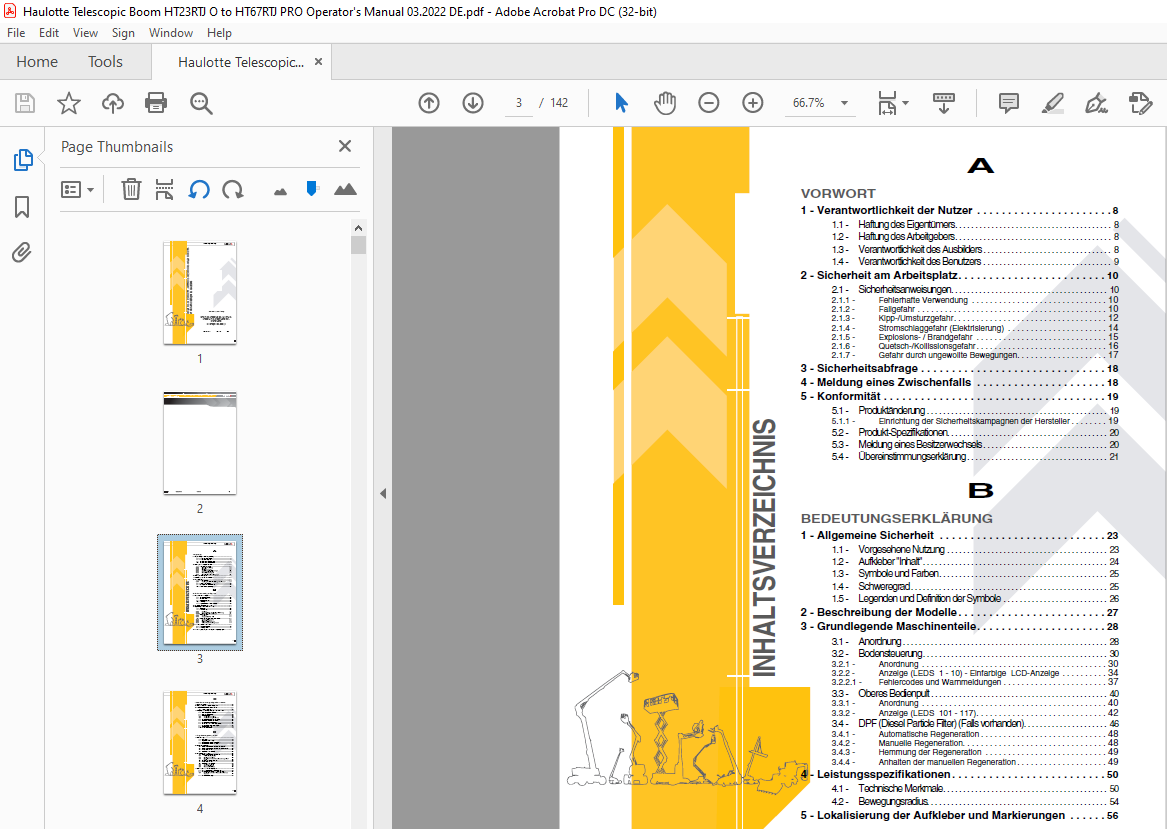Rotate the page clockwise
The width and height of the screenshot is (1167, 829).
tap(233, 189)
